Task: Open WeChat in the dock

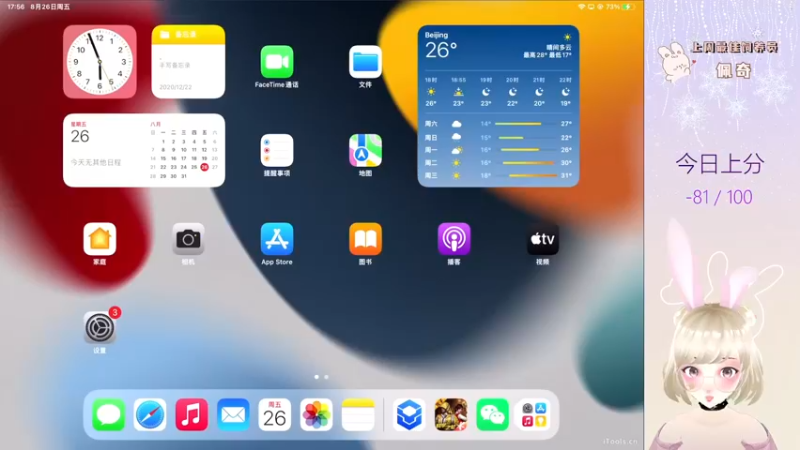Action: pyautogui.click(x=492, y=414)
